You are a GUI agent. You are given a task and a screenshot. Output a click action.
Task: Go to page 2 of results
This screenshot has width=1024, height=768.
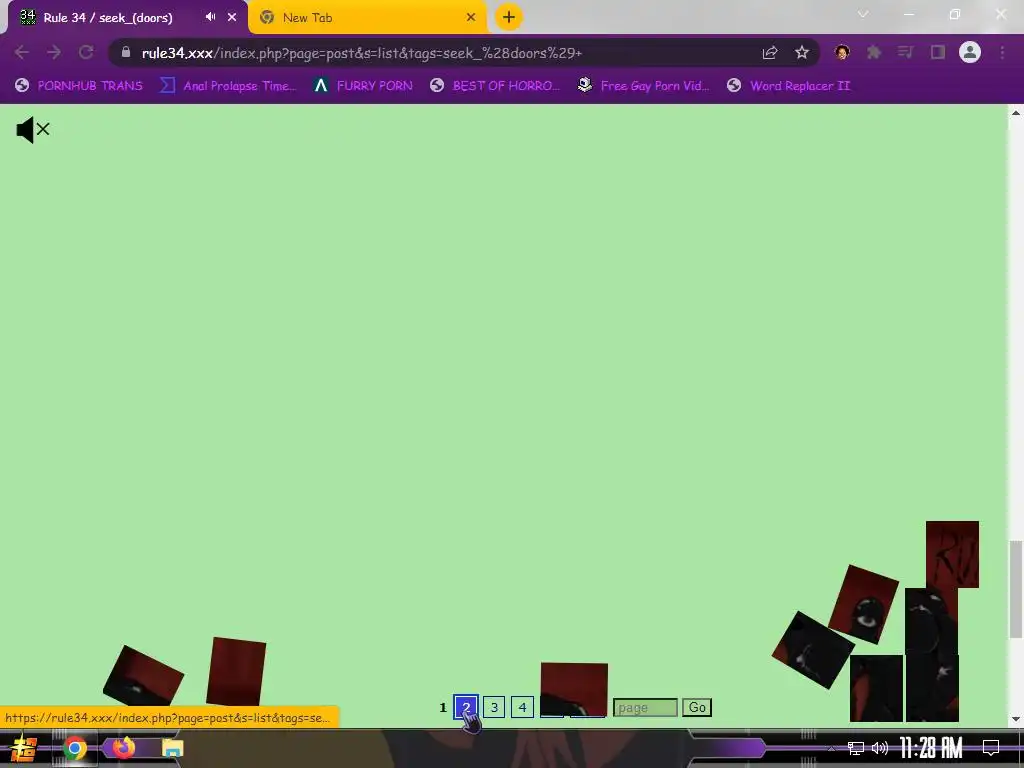point(466,707)
